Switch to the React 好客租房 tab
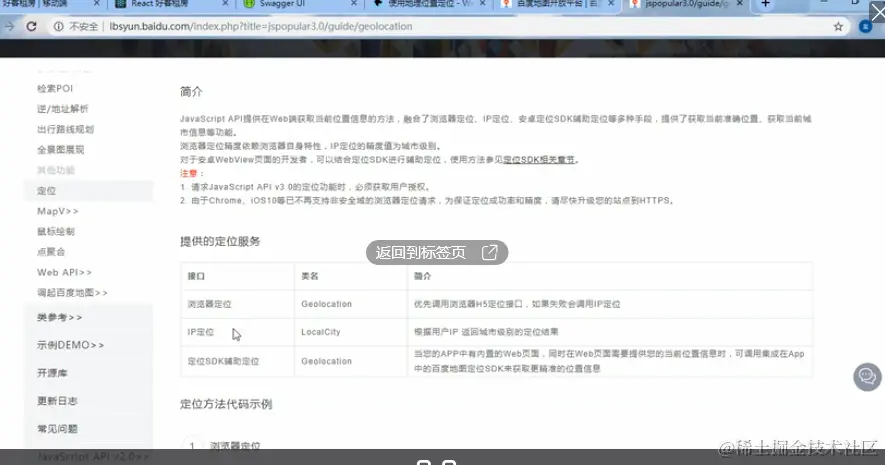This screenshot has height=465, width=885. 169,4
